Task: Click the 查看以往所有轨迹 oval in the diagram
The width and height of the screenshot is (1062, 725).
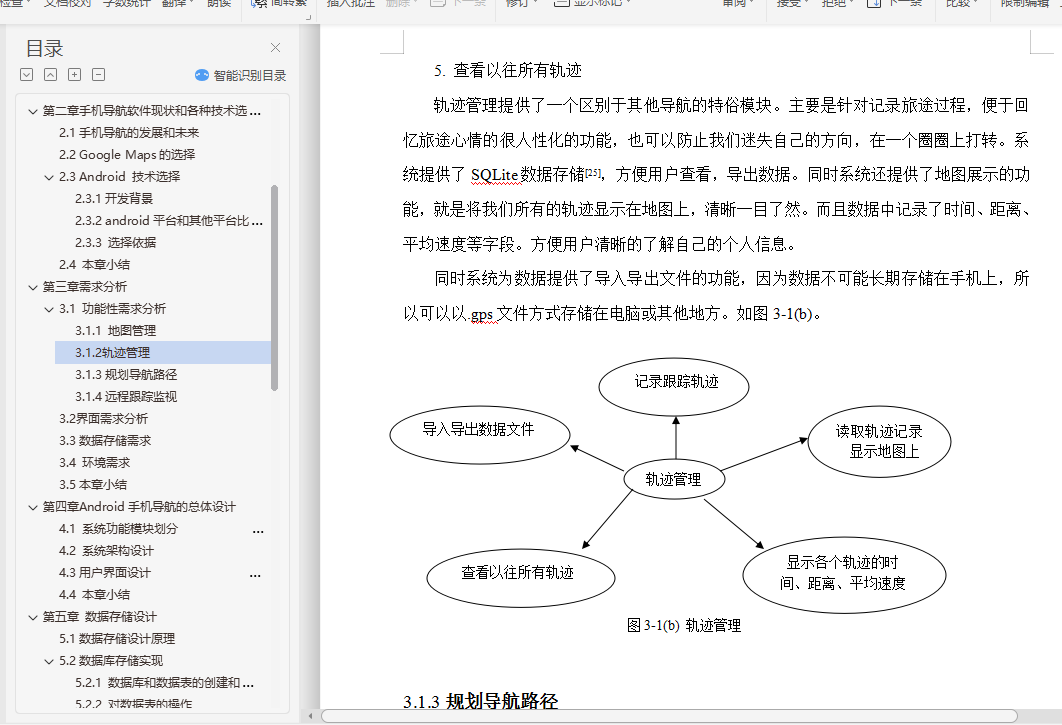Action: click(x=521, y=577)
